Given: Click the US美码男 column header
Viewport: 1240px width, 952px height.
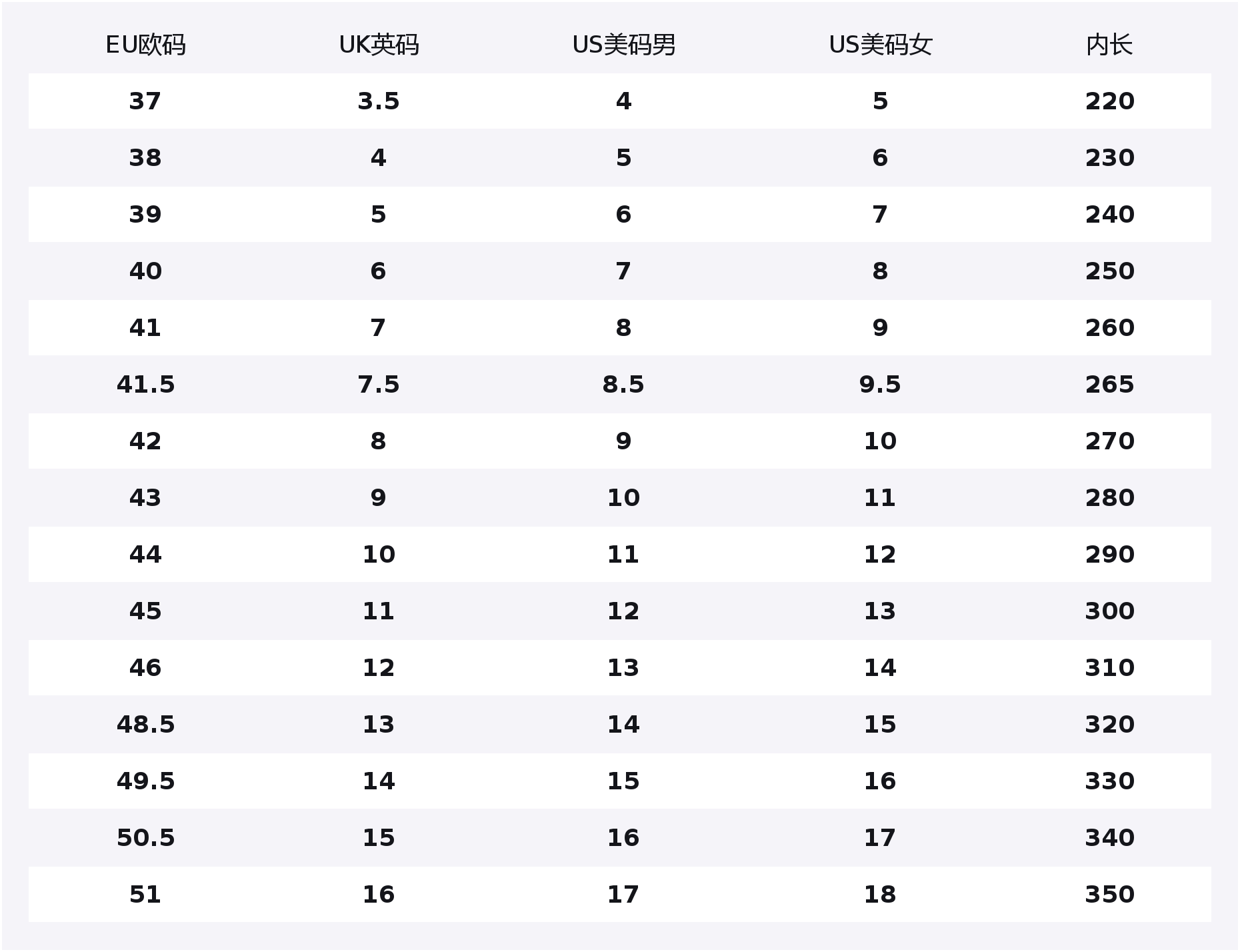Looking at the screenshot, I should coord(623,45).
